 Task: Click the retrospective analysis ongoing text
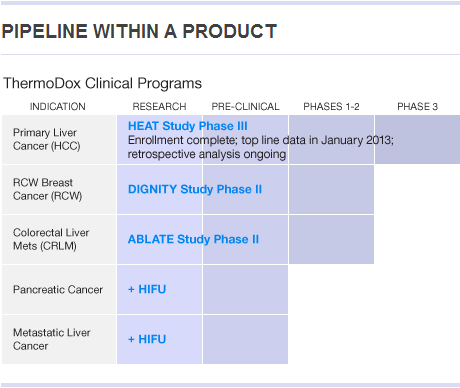(207, 154)
